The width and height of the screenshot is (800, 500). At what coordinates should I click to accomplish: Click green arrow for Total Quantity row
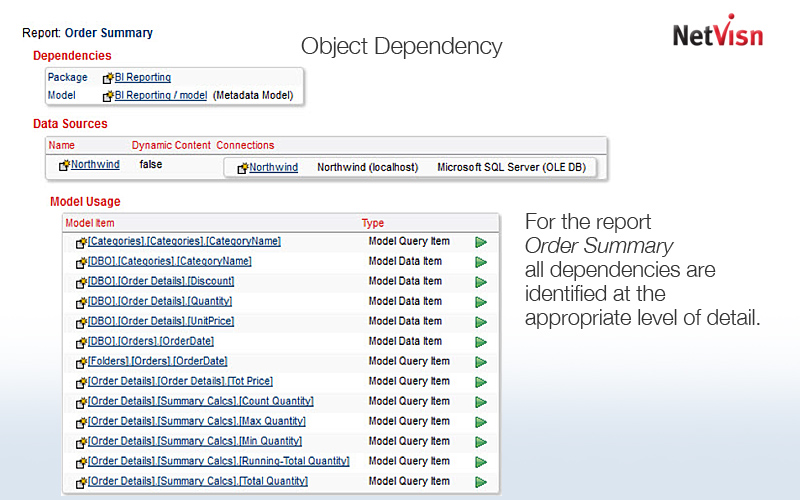click(481, 482)
